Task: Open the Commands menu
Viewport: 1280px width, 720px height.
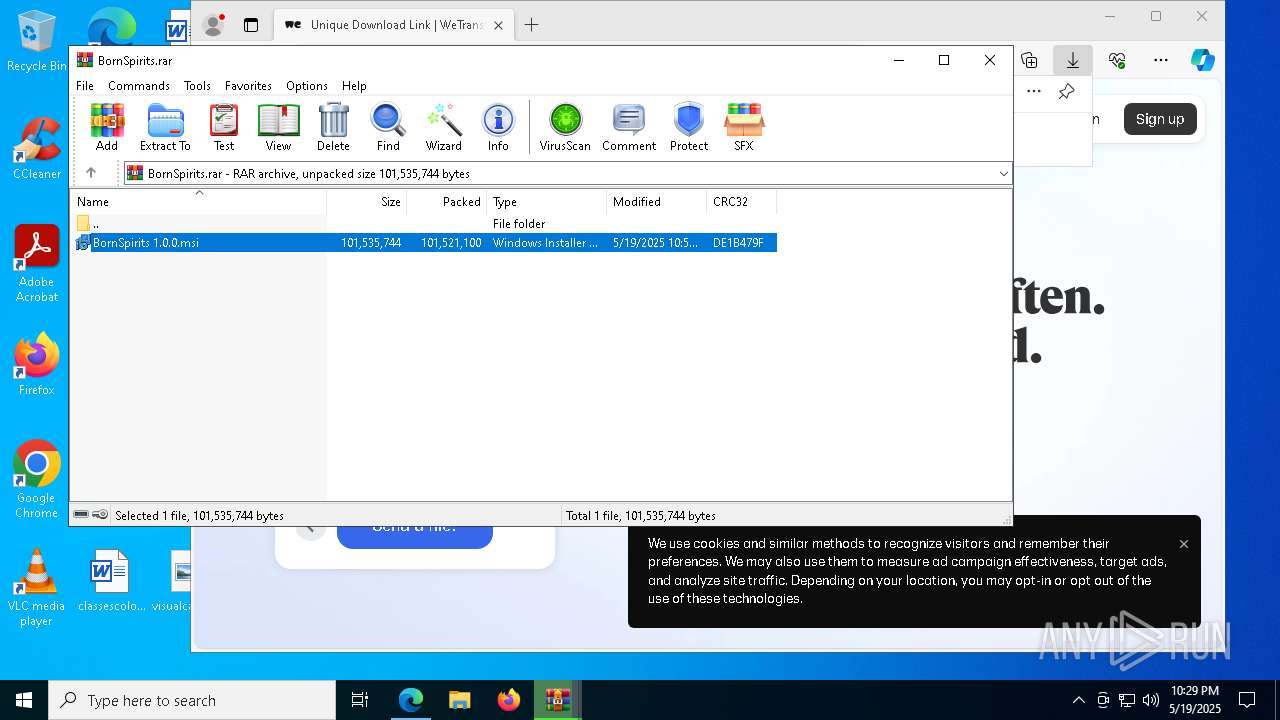Action: [139, 86]
